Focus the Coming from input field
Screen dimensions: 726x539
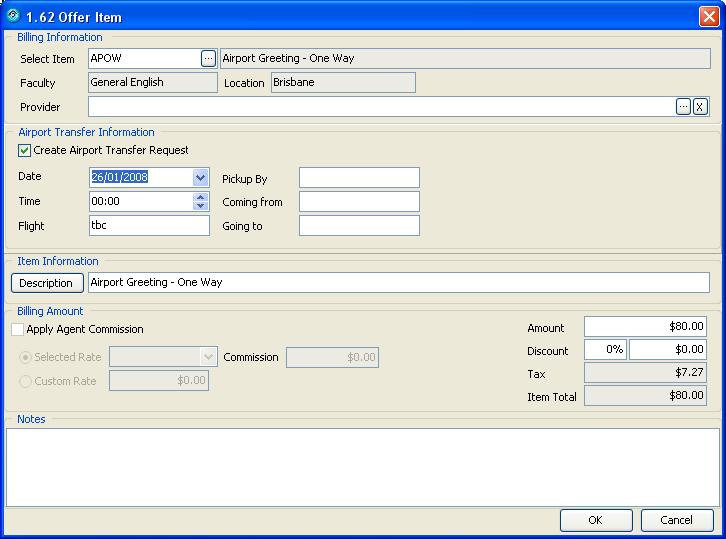(359, 202)
